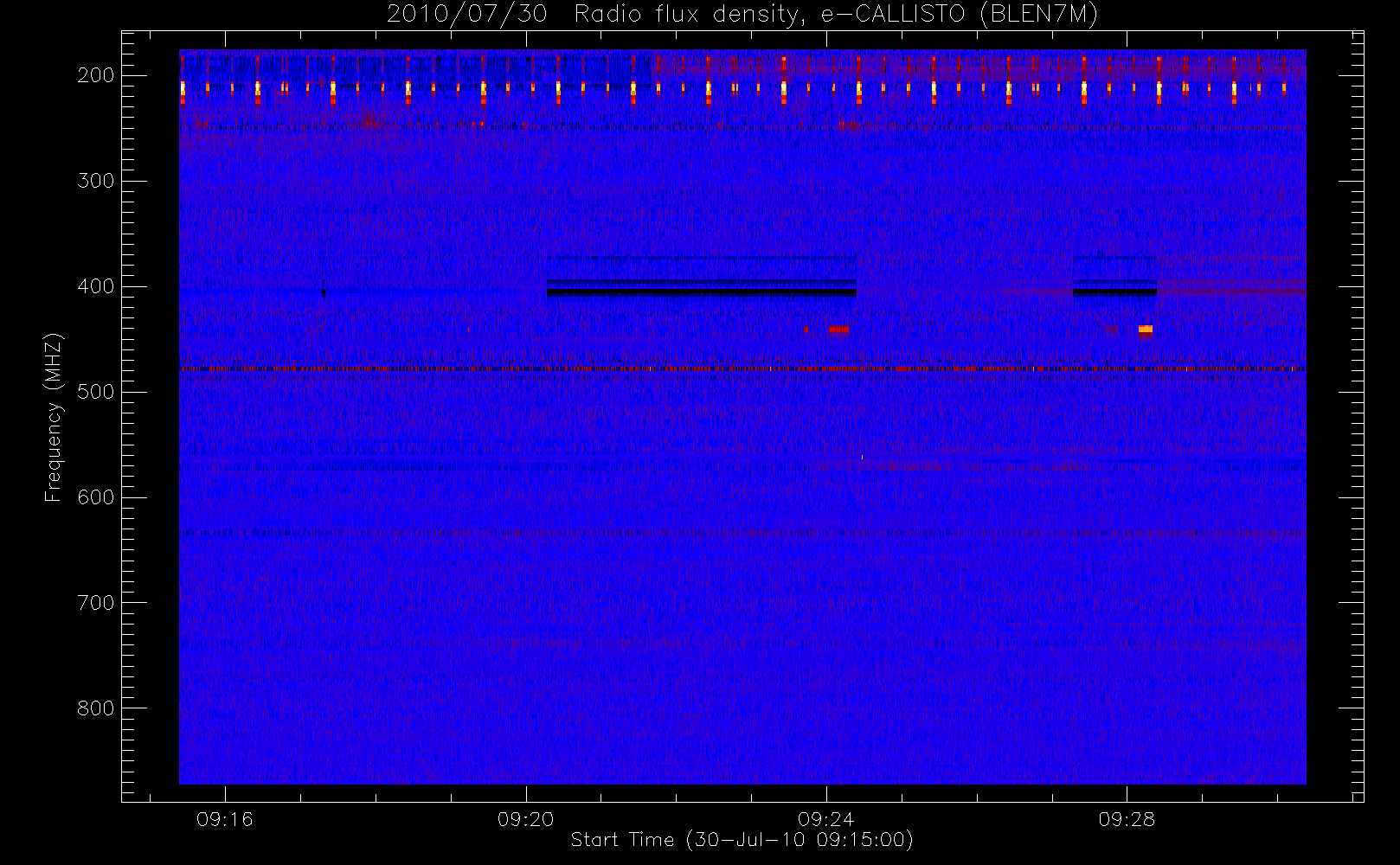Click the 09:28 time tick label
This screenshot has width=1400, height=865.
pyautogui.click(x=1127, y=819)
